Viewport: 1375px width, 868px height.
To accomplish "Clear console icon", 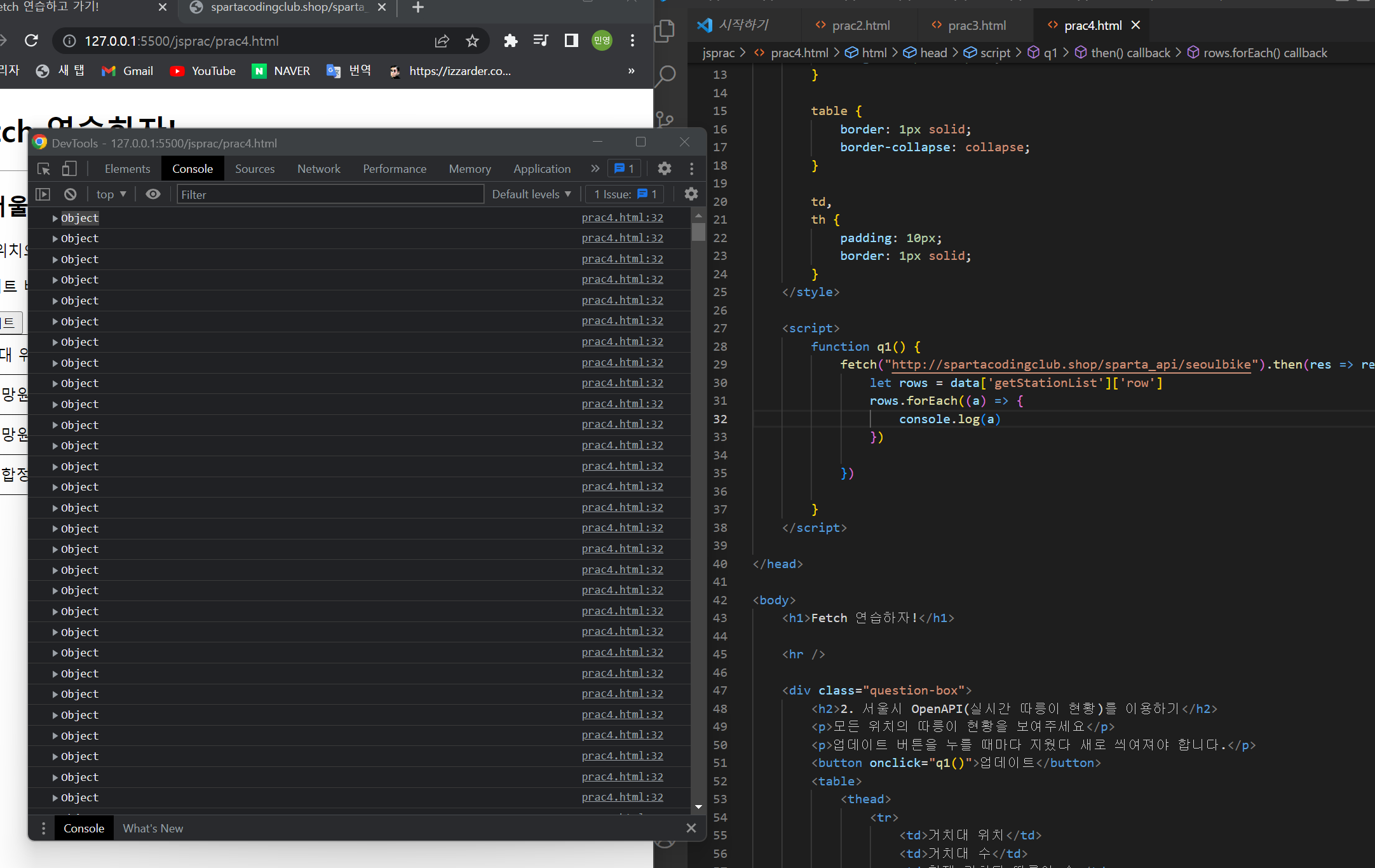I will [71, 194].
